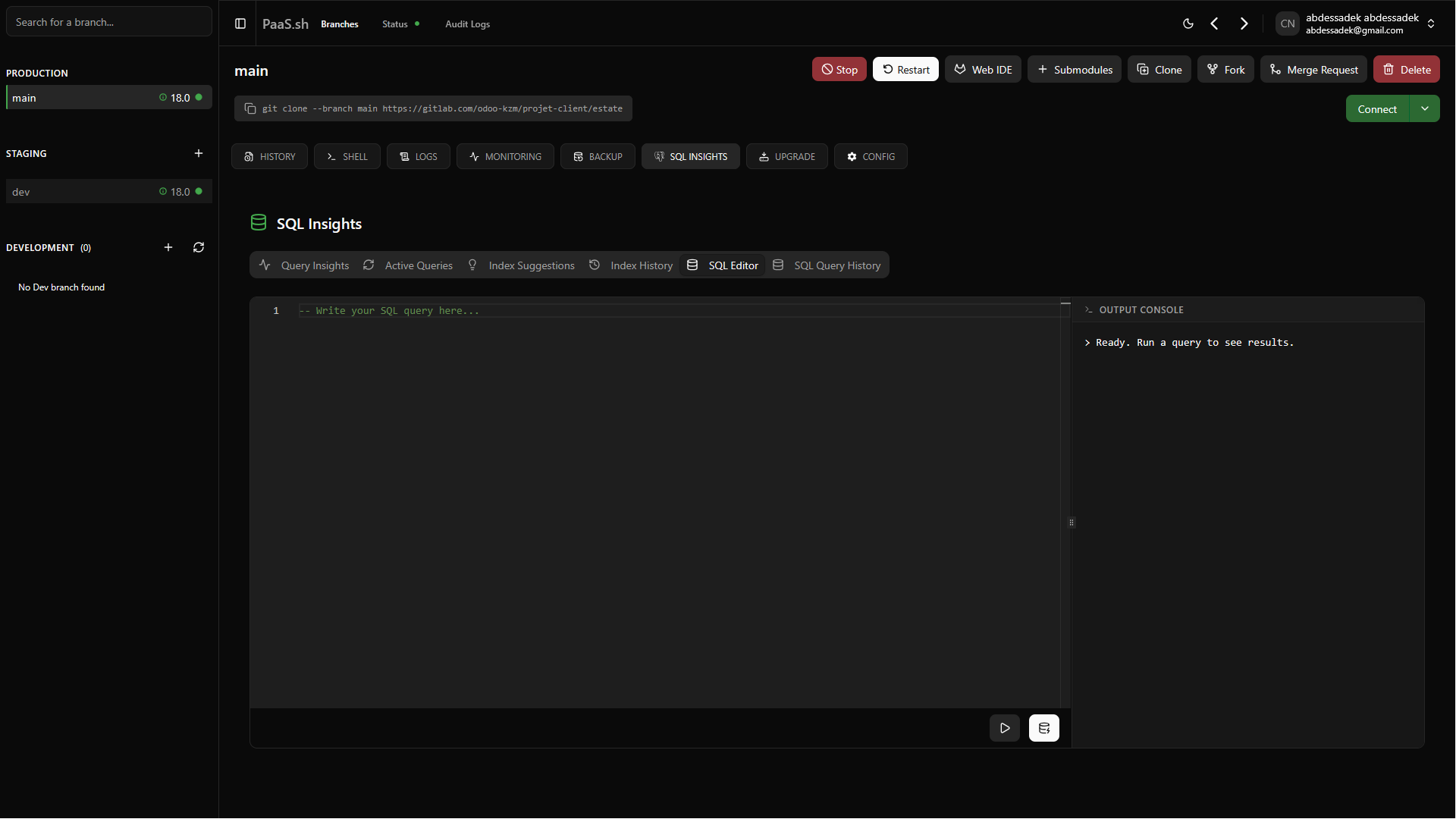Switch to SQL Query History sub-tab
Screen dimensions: 1456x819
(827, 265)
